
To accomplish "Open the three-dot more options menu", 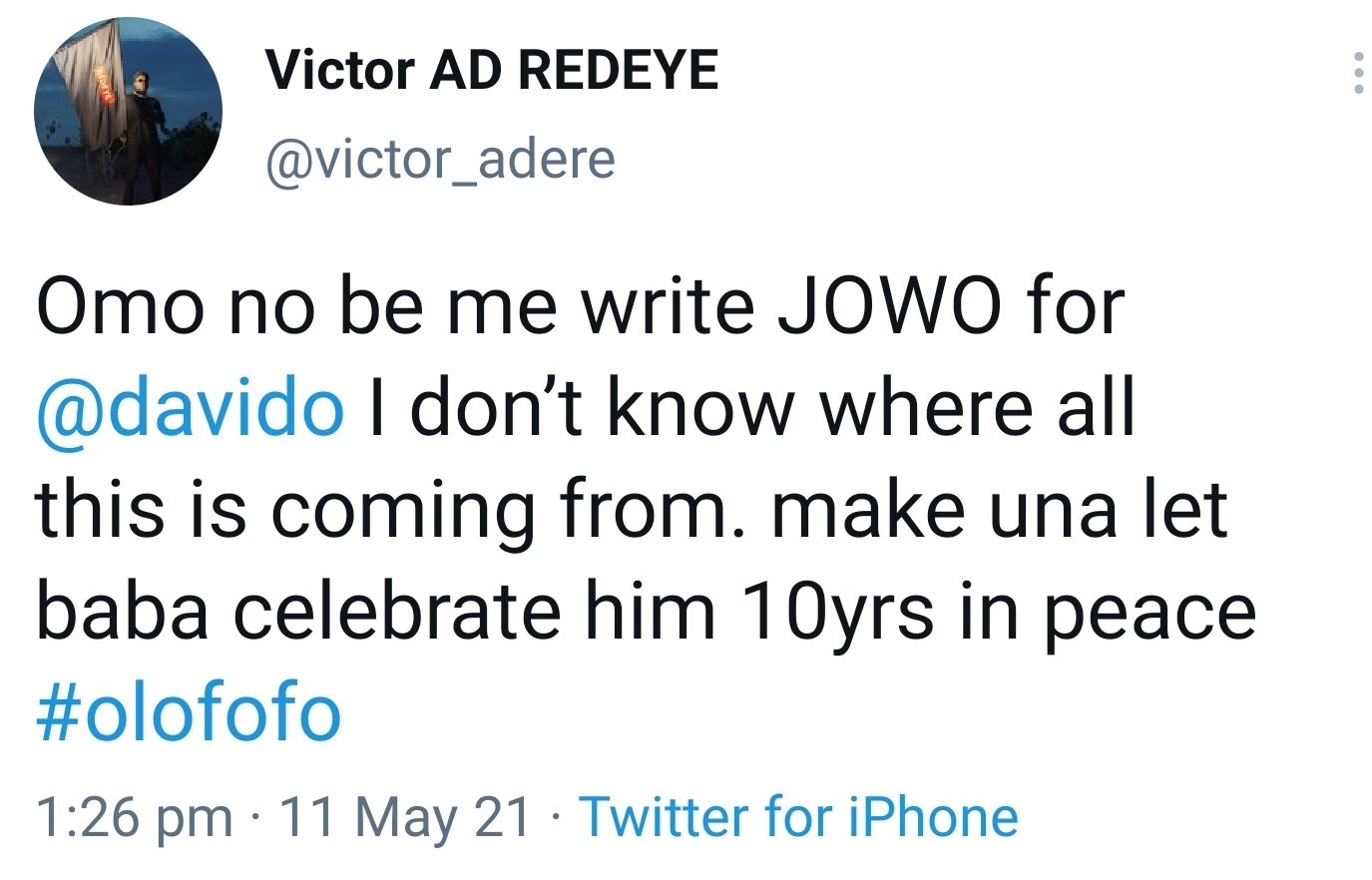I will click(x=1358, y=72).
